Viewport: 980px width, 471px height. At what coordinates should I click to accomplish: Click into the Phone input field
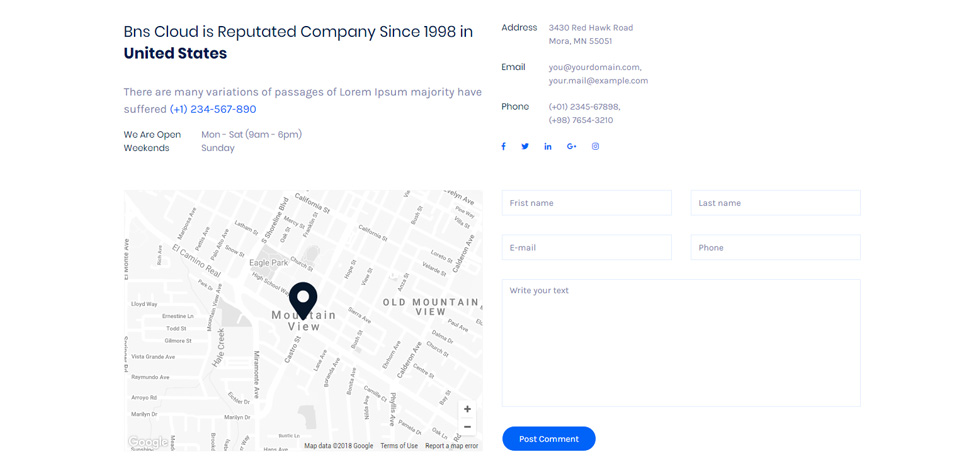click(776, 247)
